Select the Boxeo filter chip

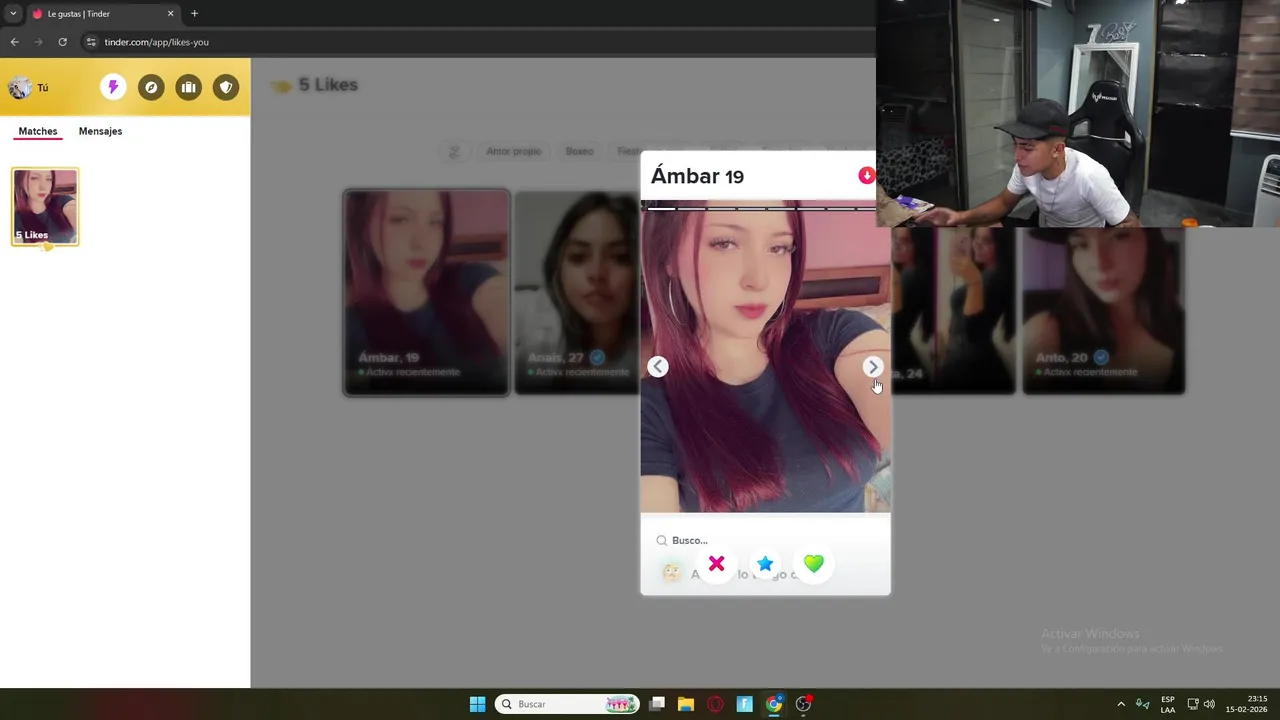point(579,151)
